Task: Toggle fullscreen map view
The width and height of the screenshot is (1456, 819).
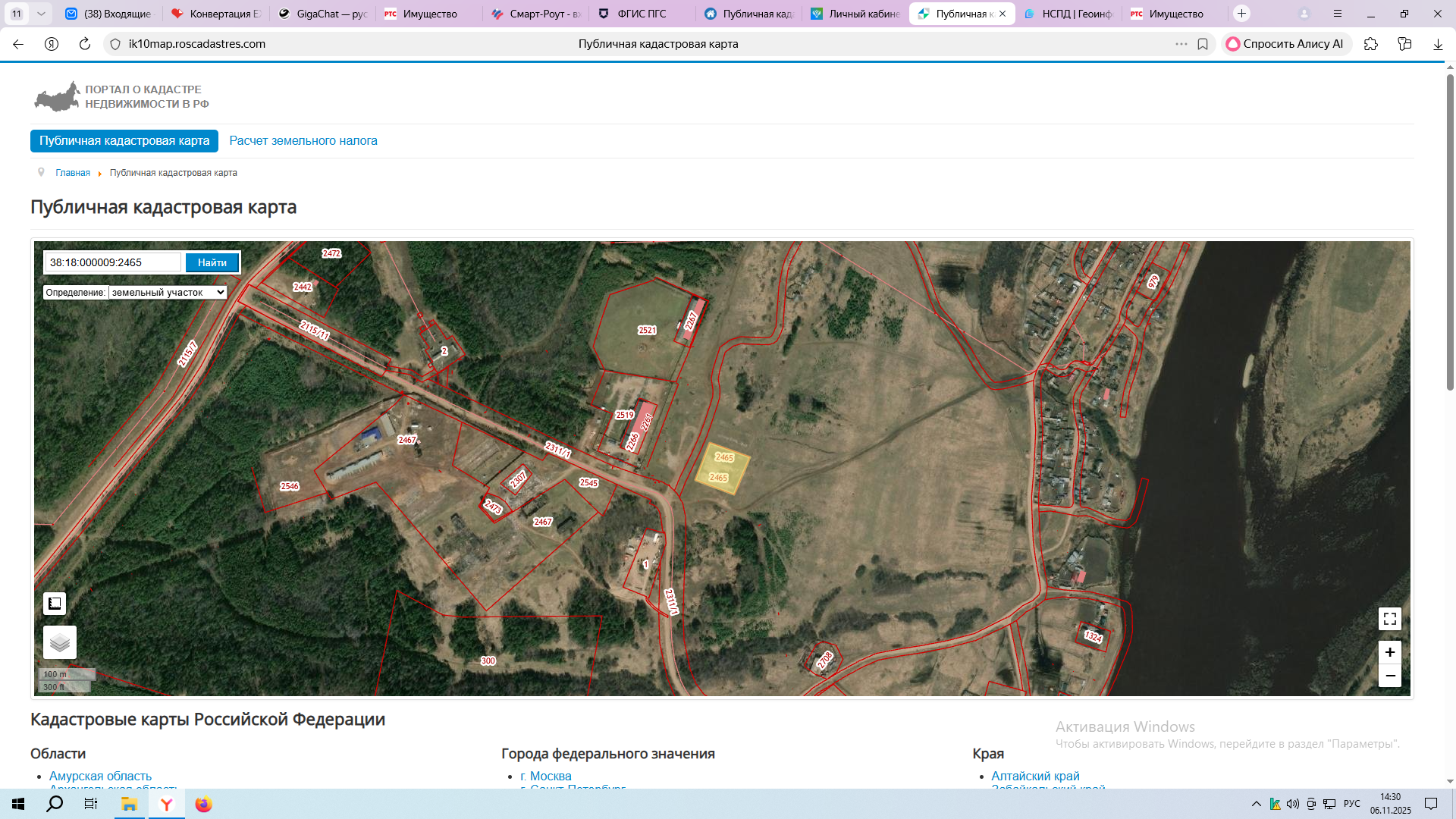Action: 1389,619
